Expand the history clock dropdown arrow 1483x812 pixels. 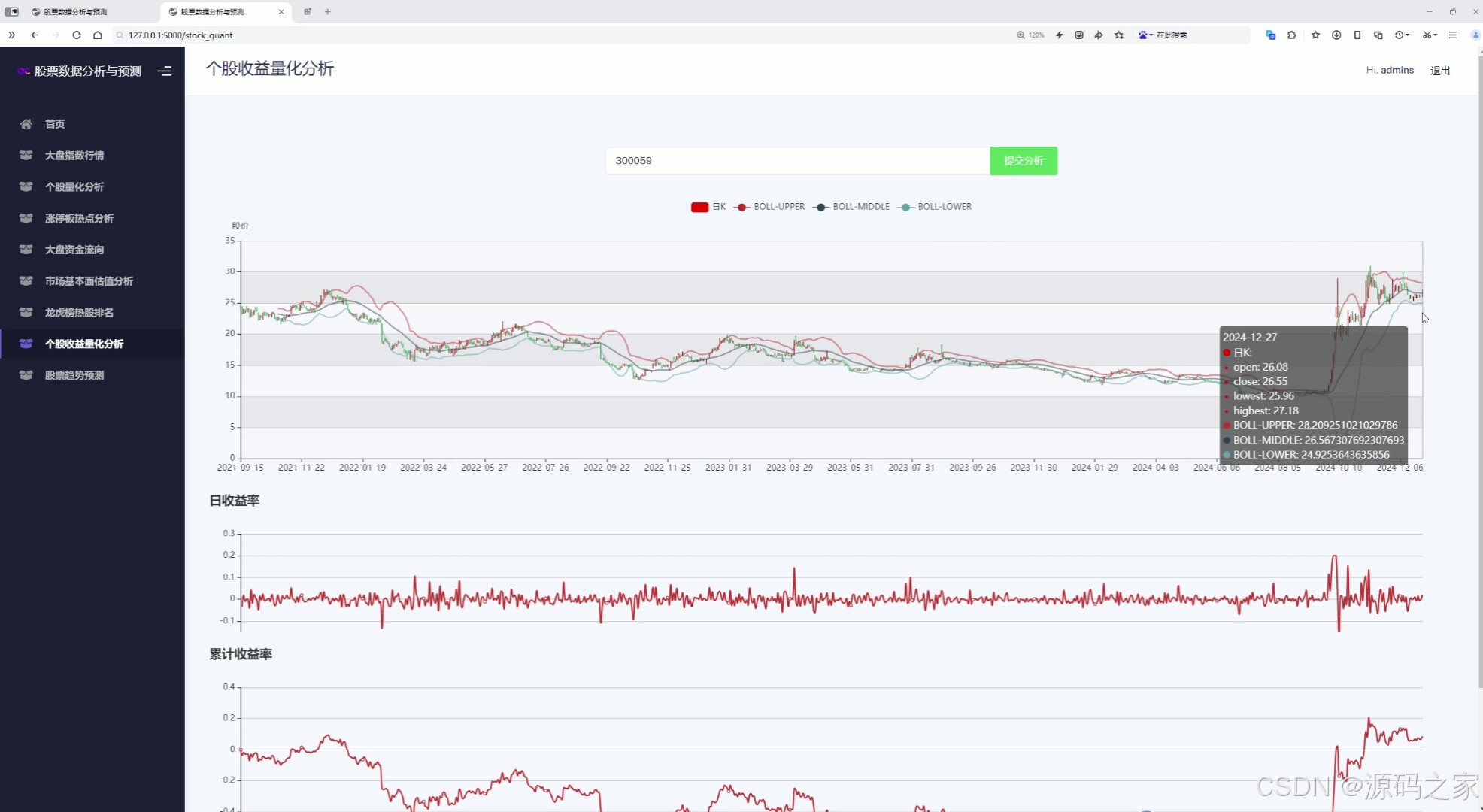coord(1407,35)
